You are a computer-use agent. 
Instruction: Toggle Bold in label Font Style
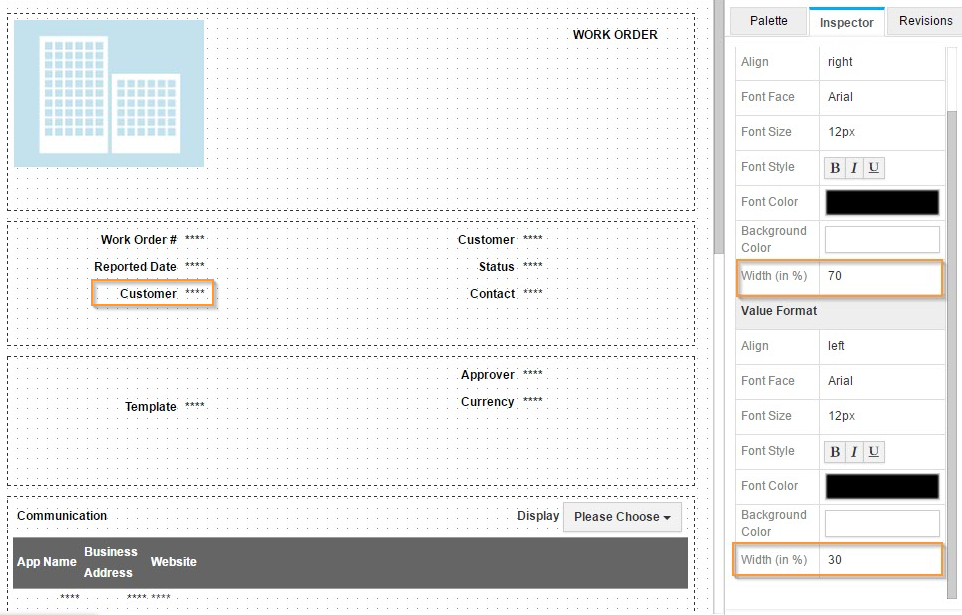coord(835,168)
